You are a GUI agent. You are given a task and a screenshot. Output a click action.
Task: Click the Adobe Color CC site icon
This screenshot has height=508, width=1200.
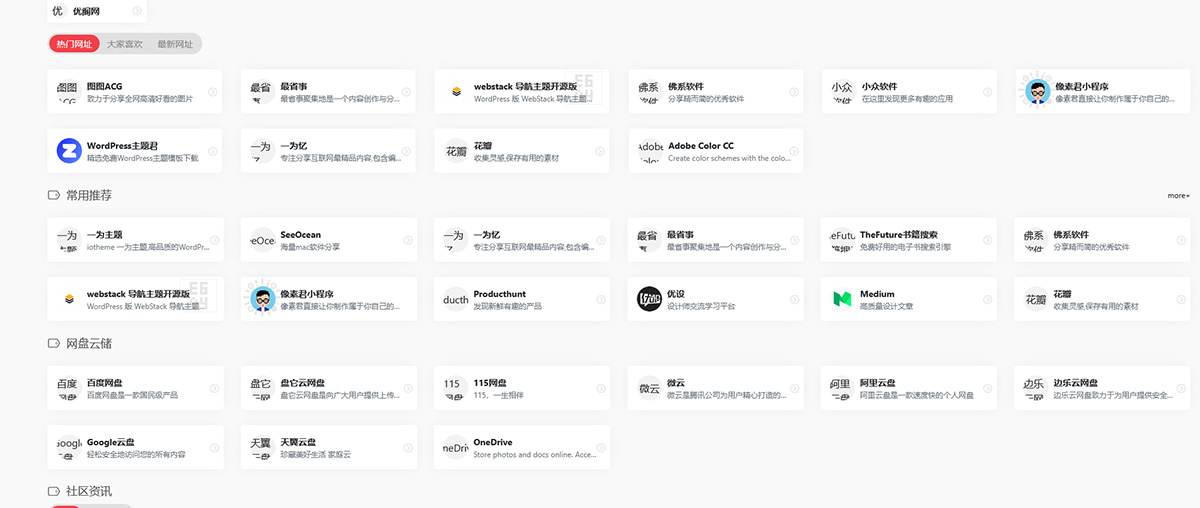[649, 151]
